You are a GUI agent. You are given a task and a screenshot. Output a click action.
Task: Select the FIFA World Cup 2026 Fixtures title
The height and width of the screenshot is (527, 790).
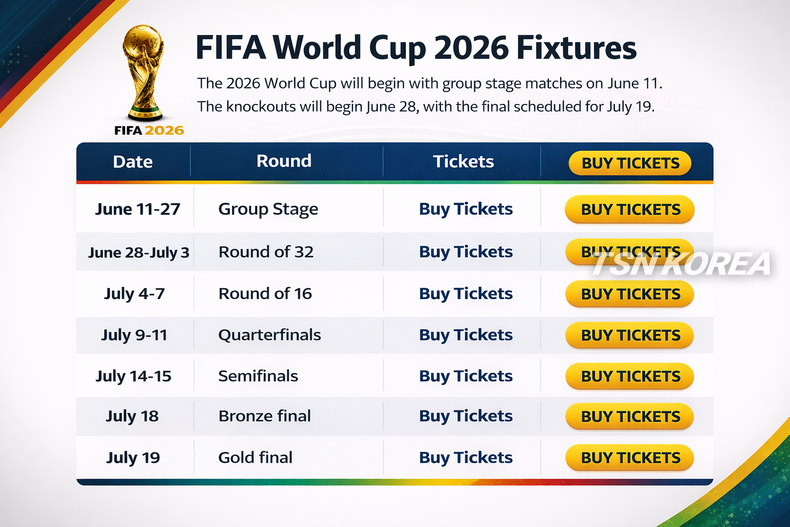[x=415, y=48]
